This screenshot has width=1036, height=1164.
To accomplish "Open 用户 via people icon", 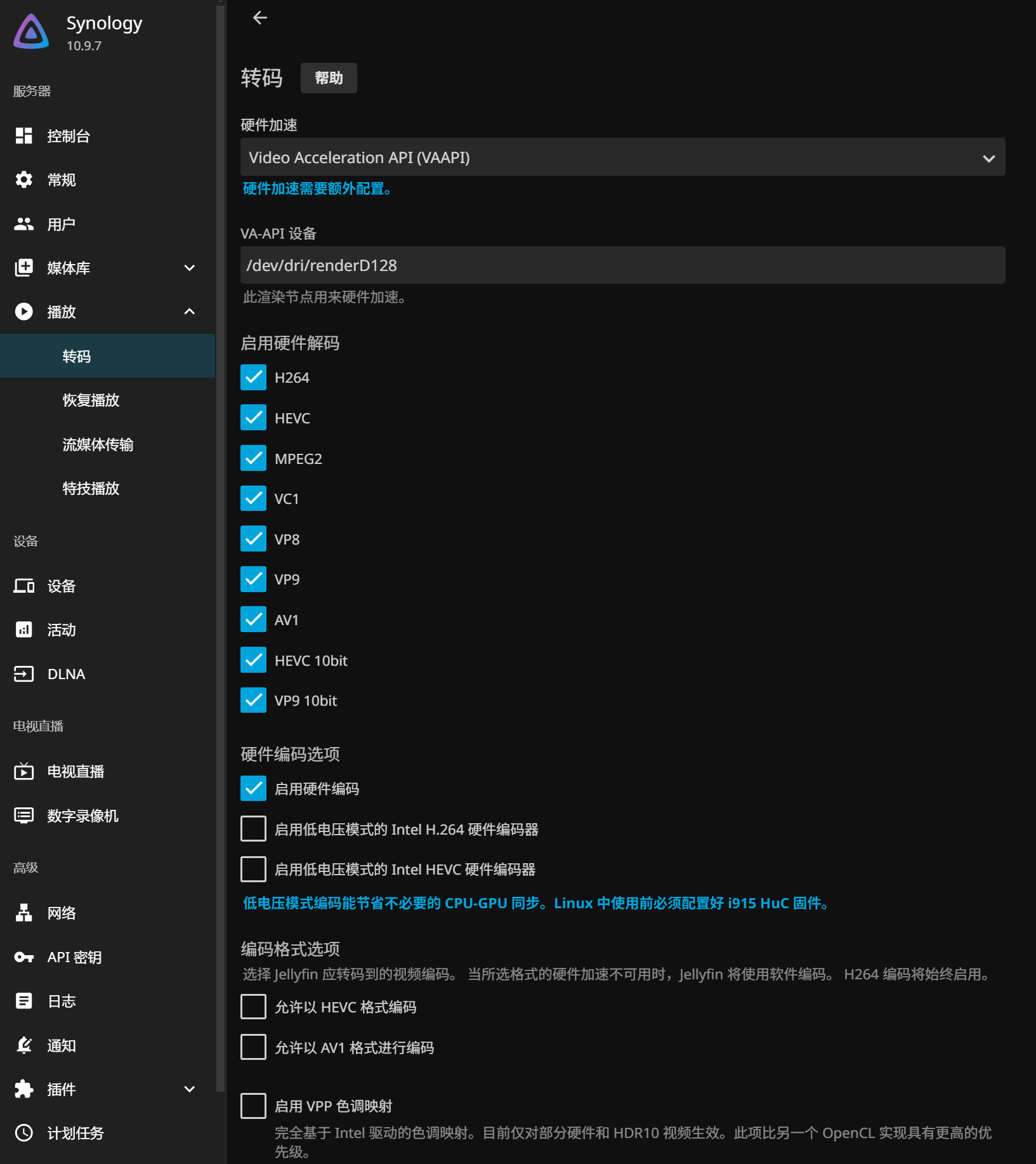I will (x=24, y=224).
